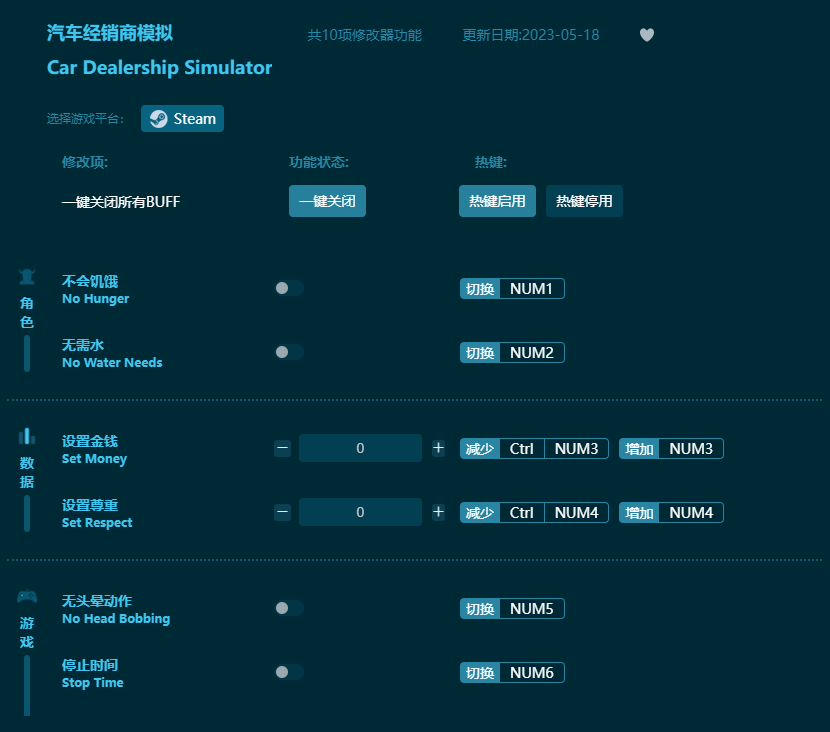Click the Steam logo icon
This screenshot has height=732, width=830.
(161, 118)
